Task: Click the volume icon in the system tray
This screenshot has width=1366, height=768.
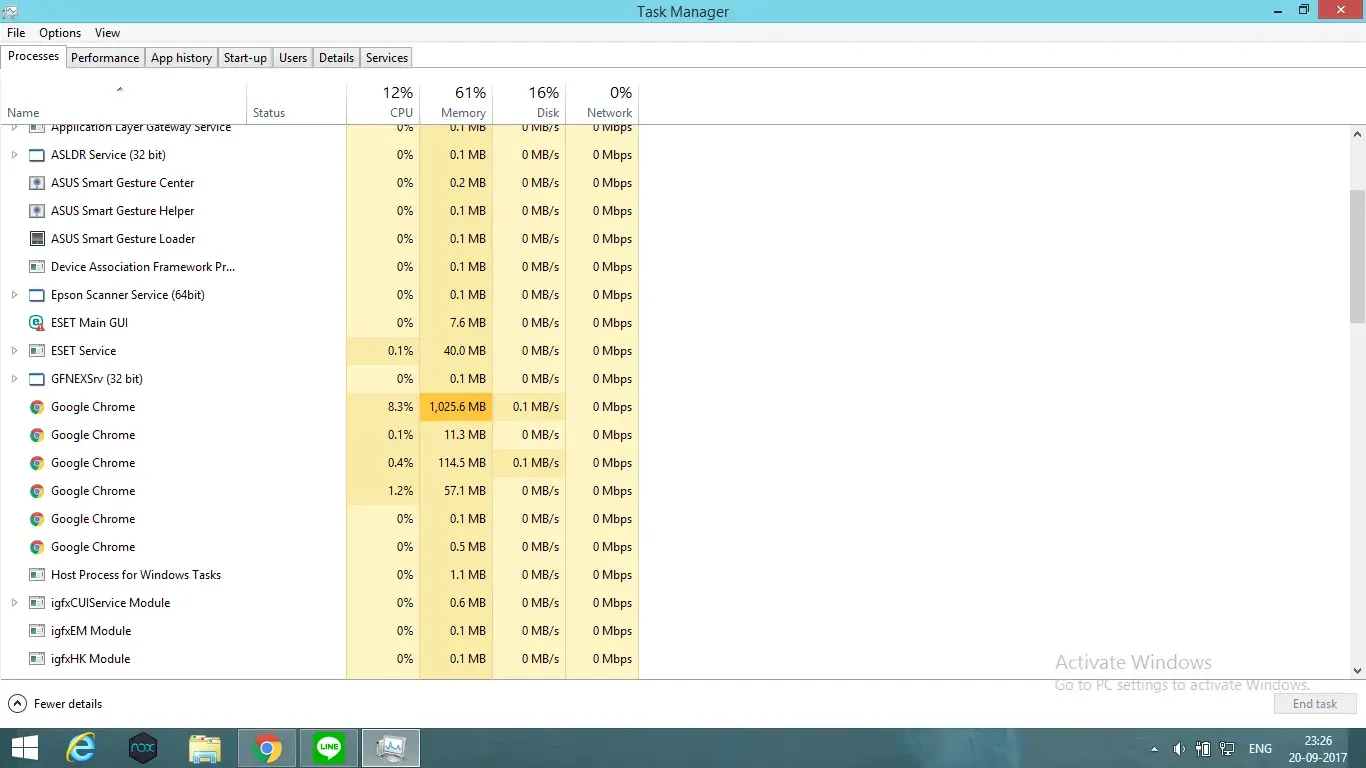Action: [x=1178, y=749]
